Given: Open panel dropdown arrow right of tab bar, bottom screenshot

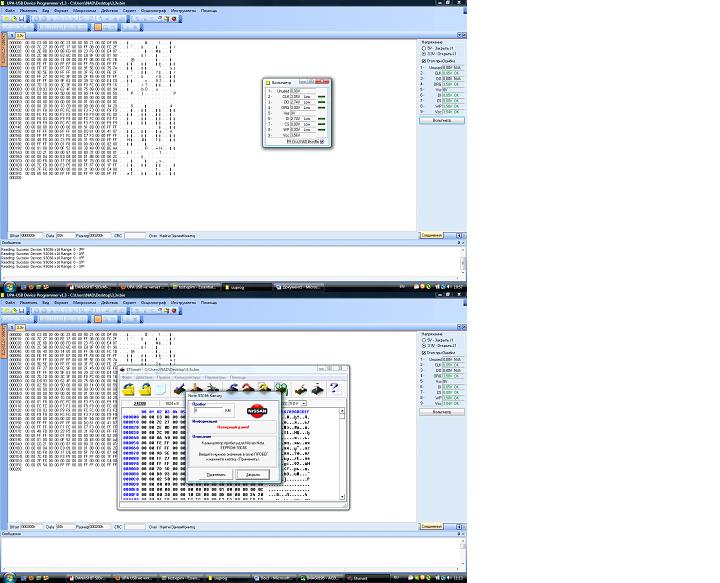Looking at the screenshot, I should click(459, 327).
